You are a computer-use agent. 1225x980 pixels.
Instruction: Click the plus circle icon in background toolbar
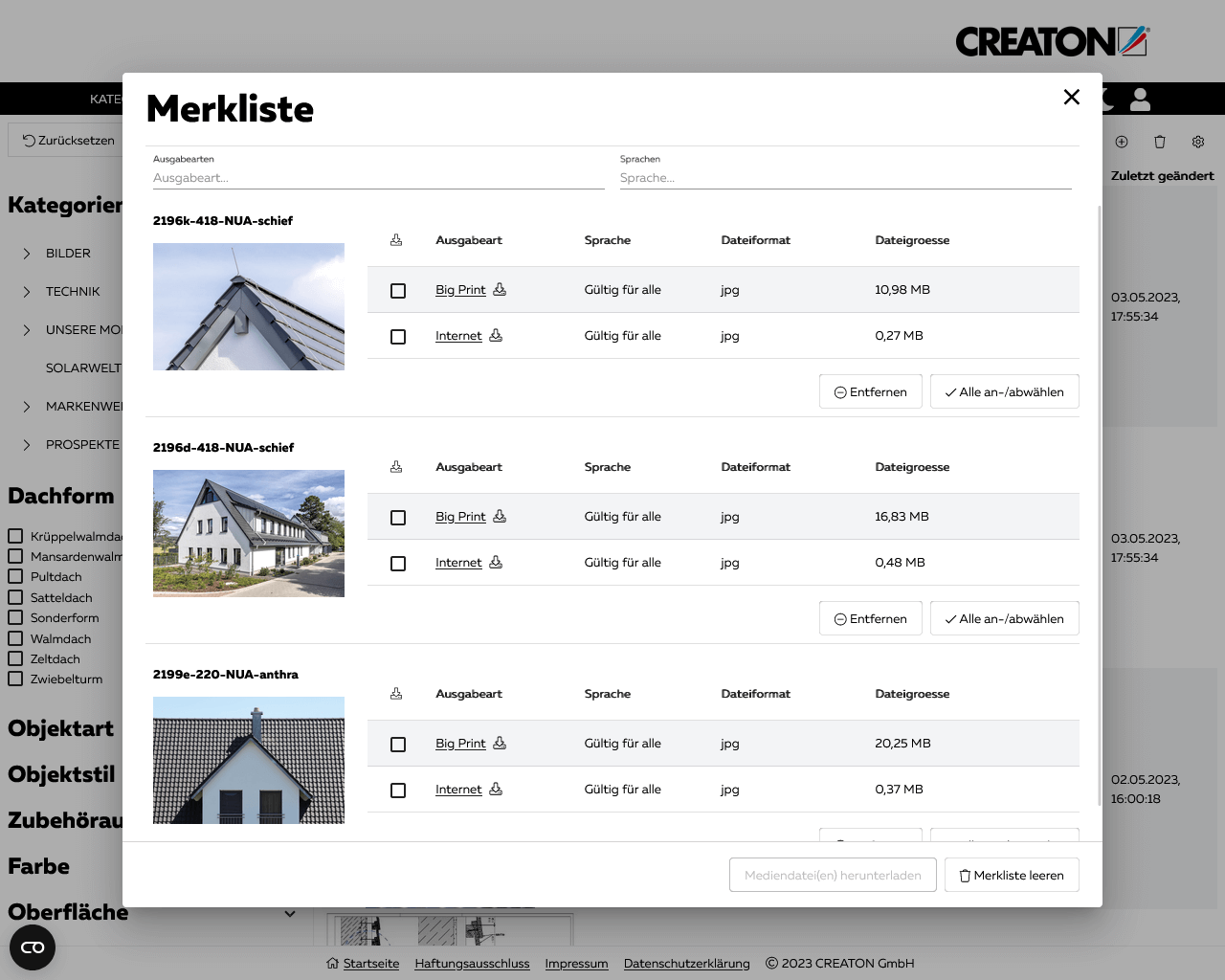pos(1122,142)
